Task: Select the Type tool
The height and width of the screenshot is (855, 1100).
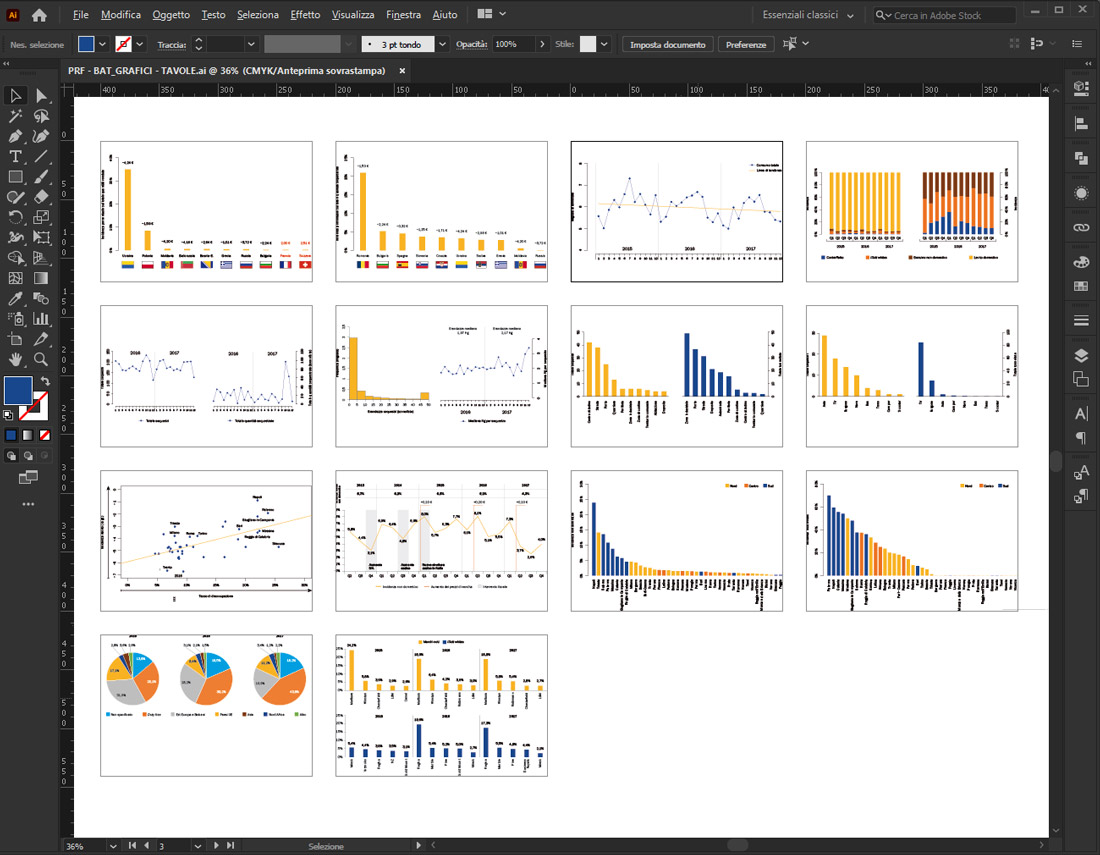Action: [x=16, y=157]
